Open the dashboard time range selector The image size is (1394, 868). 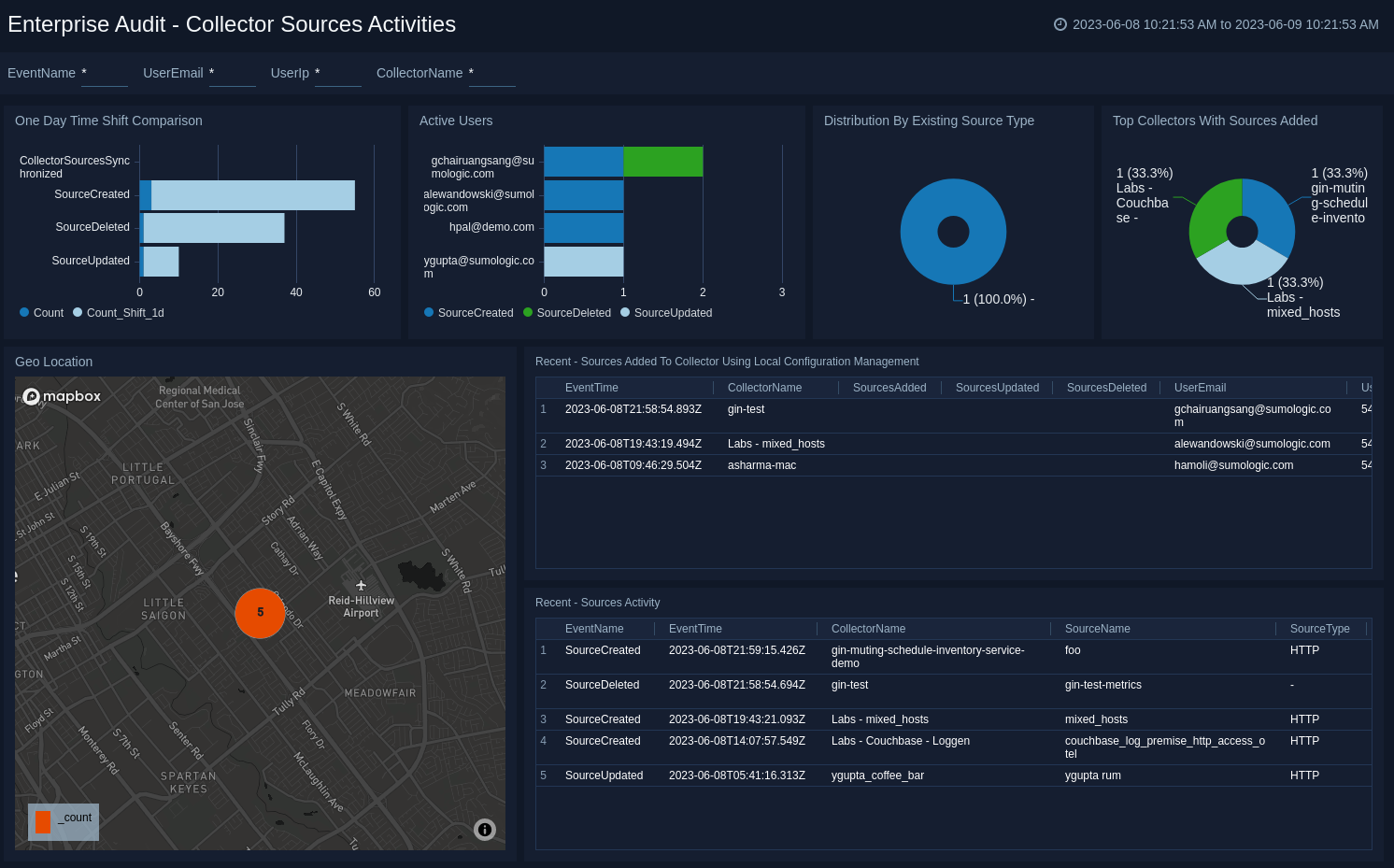1225,24
